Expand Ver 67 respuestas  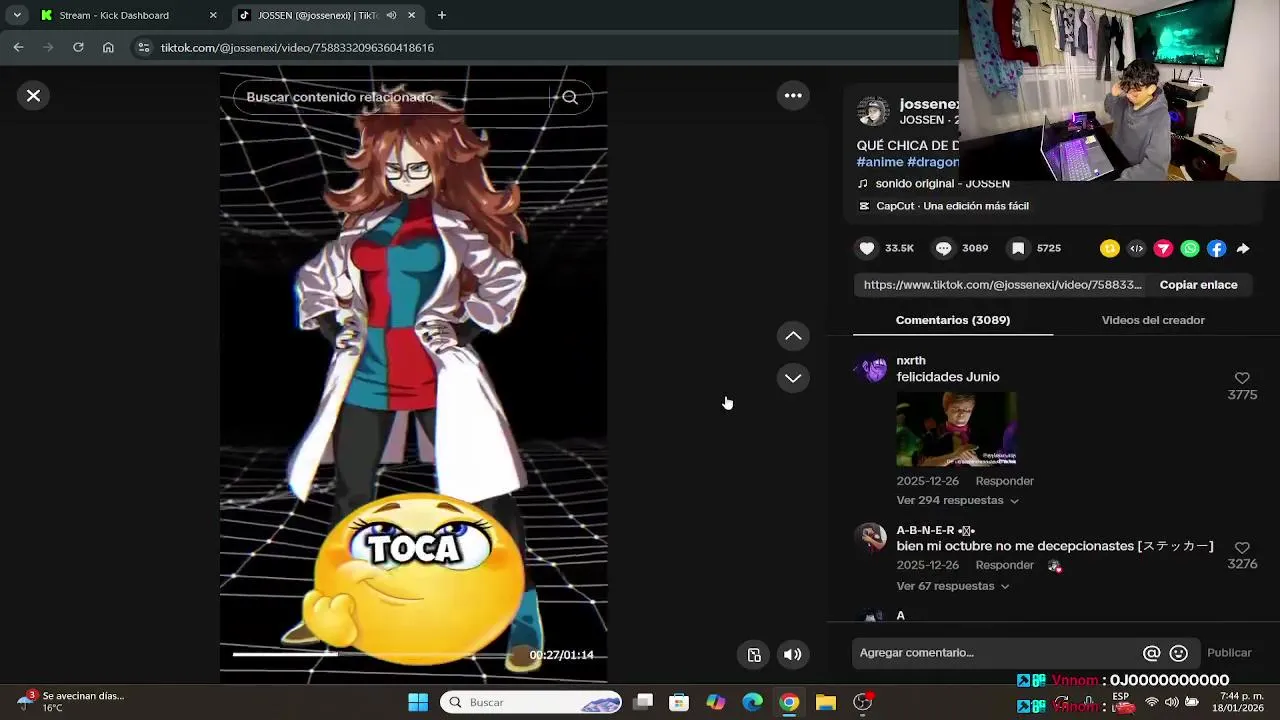pyautogui.click(x=953, y=586)
